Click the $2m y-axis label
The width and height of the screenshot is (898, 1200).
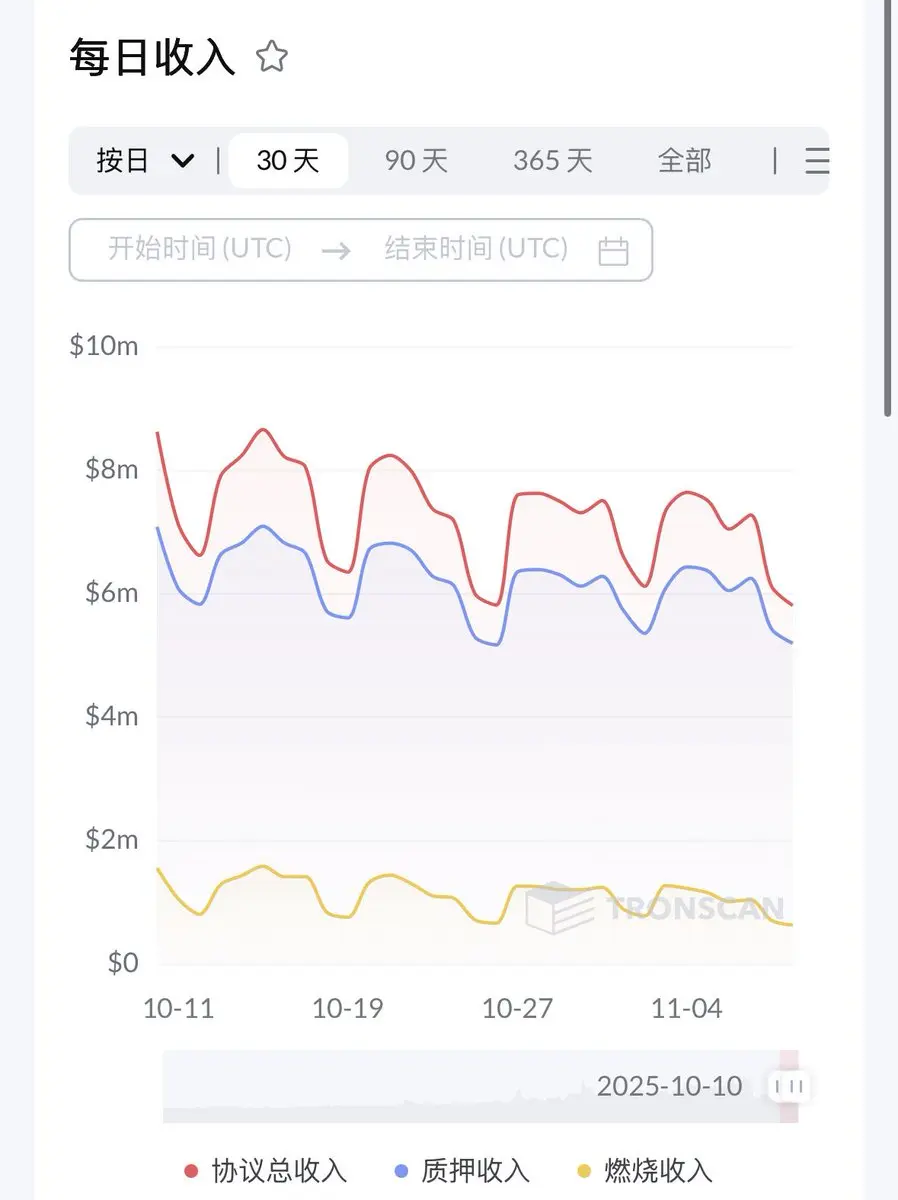coord(111,840)
